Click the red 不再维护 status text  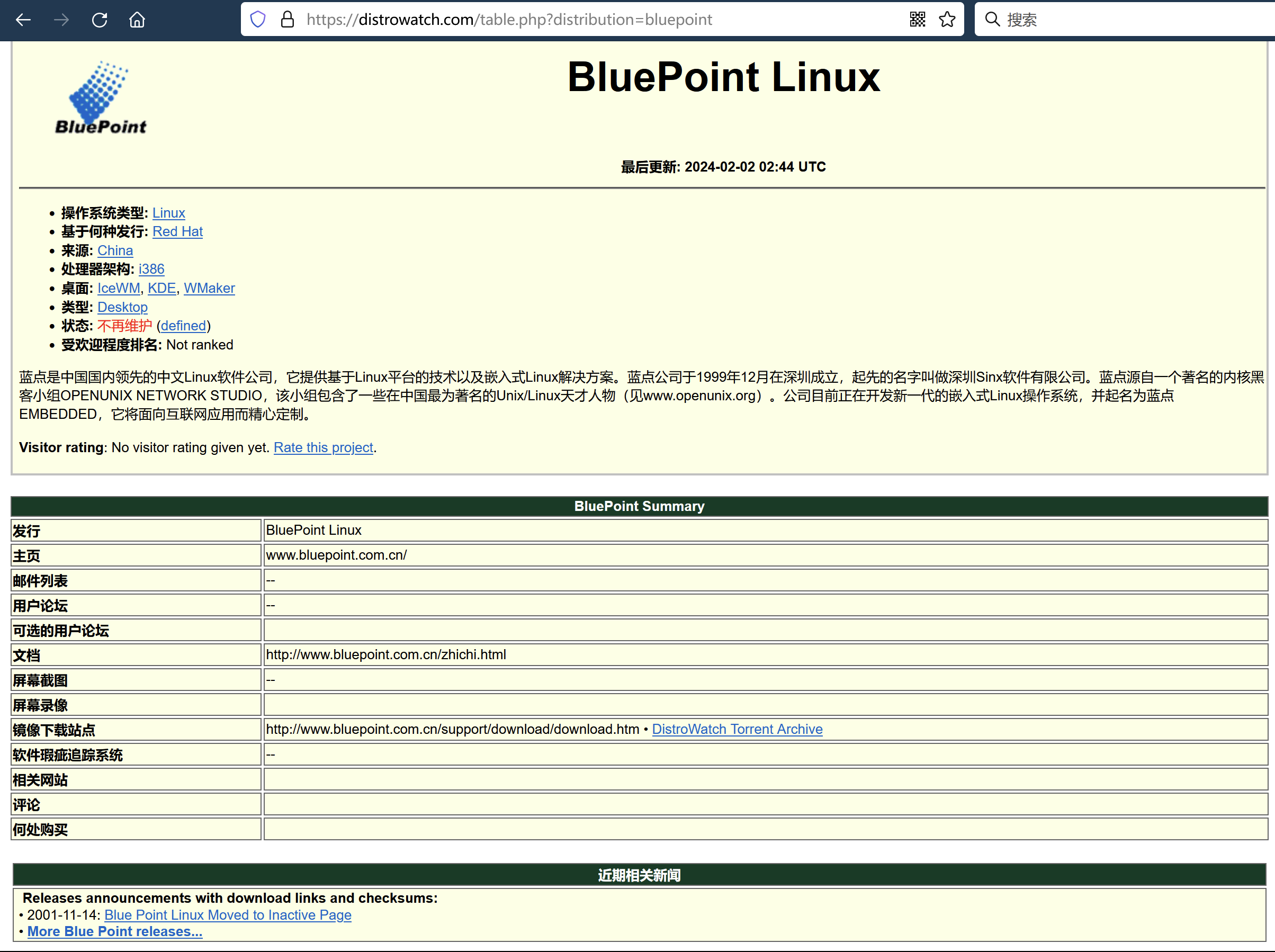(x=125, y=325)
